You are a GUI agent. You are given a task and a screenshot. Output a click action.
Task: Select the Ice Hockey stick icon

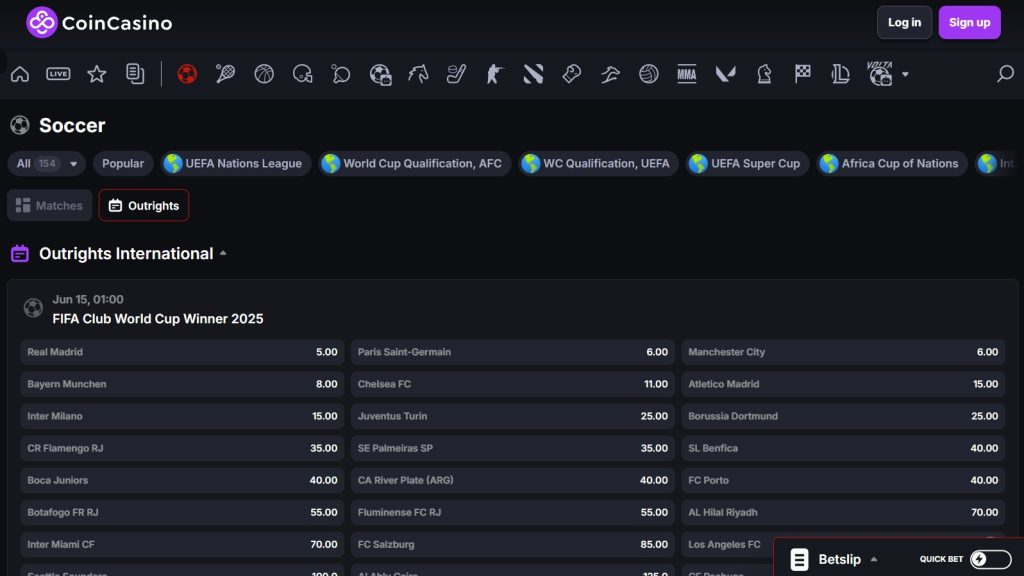tap(456, 74)
